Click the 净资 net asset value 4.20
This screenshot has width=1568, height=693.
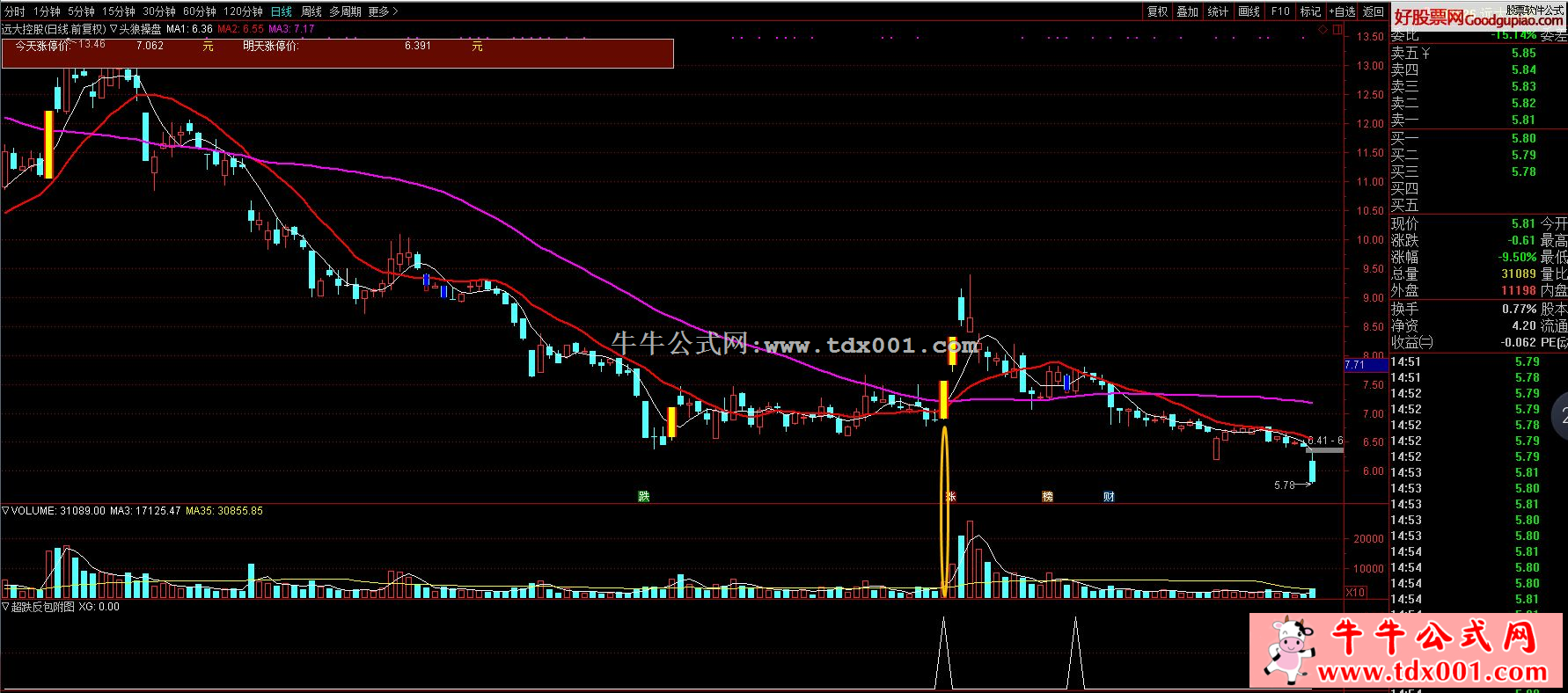pos(1524,325)
